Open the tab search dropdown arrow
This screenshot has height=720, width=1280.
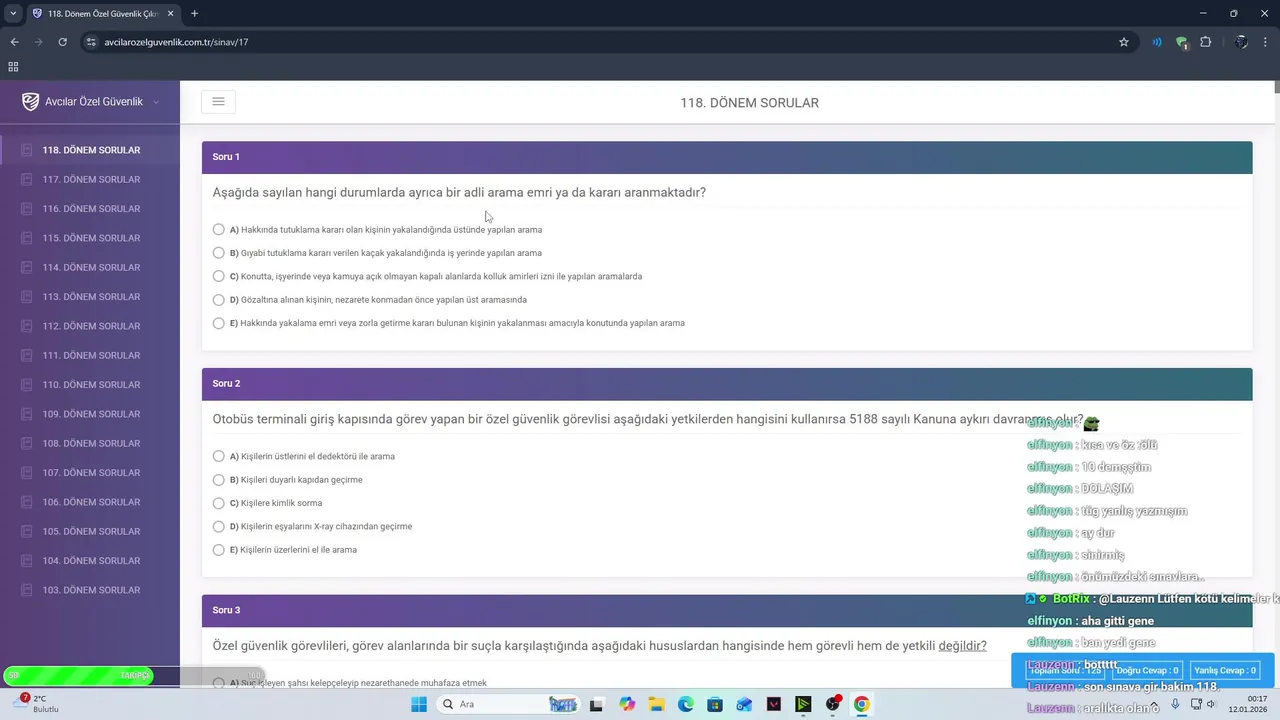pyautogui.click(x=13, y=13)
